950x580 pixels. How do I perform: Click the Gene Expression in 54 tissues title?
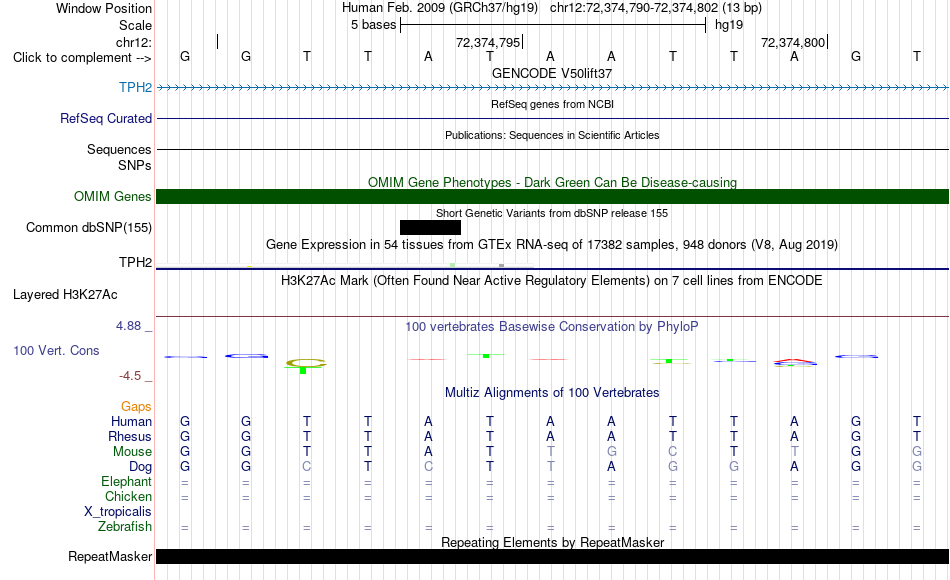(x=552, y=244)
